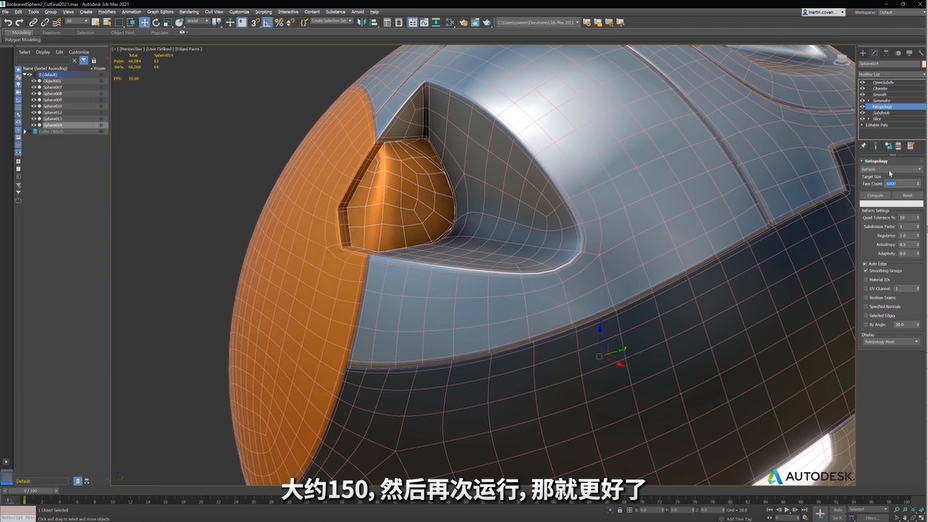Open the Modifiers menu
Image resolution: width=928 pixels, height=522 pixels.
tap(107, 12)
